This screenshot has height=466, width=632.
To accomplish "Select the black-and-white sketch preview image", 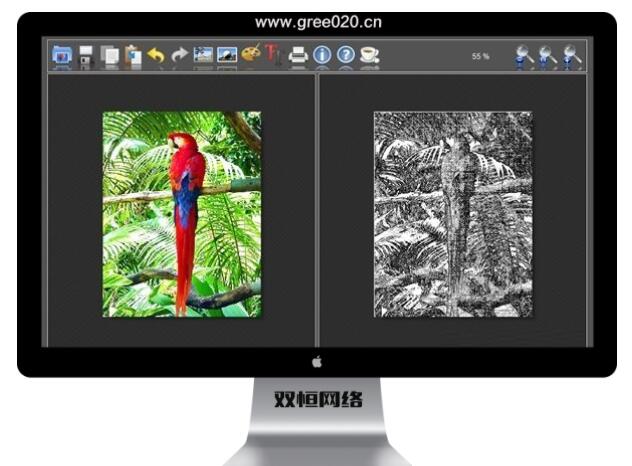I will (453, 214).
